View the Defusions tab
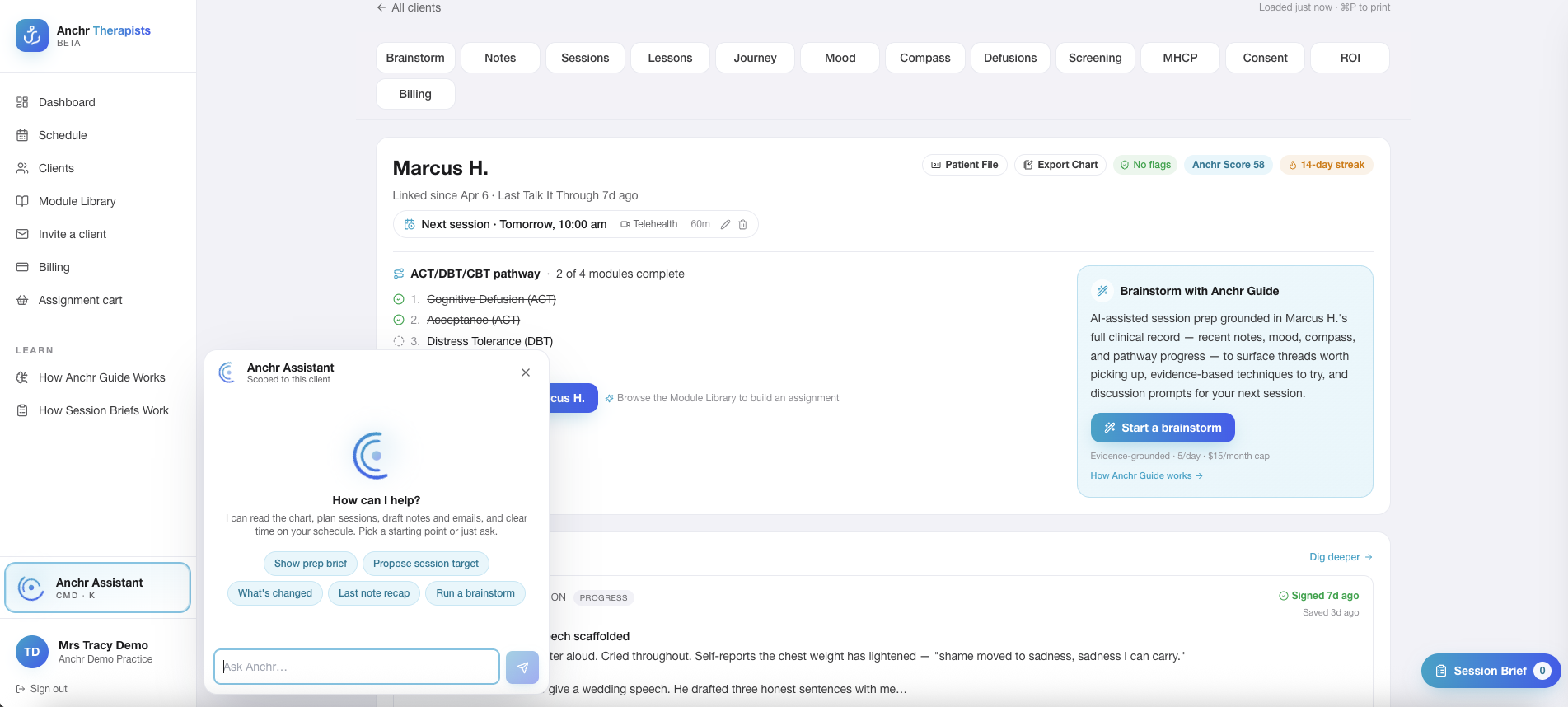The width and height of the screenshot is (1568, 707). [1010, 58]
